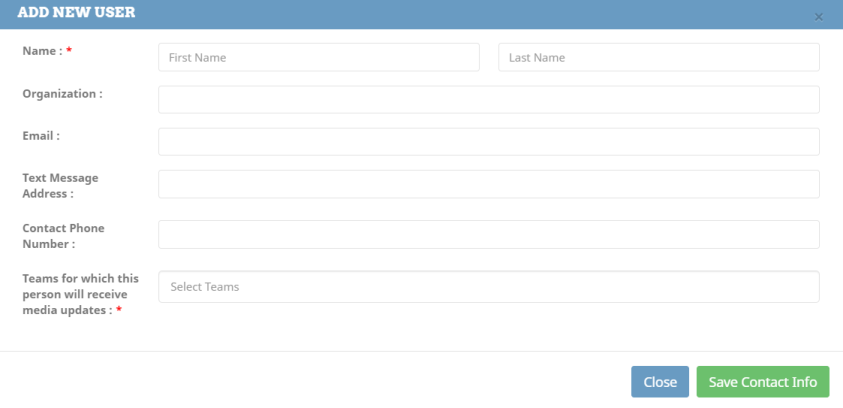Click the Contact Phone Number input
Viewport: 843px width, 408px height.
tap(488, 234)
